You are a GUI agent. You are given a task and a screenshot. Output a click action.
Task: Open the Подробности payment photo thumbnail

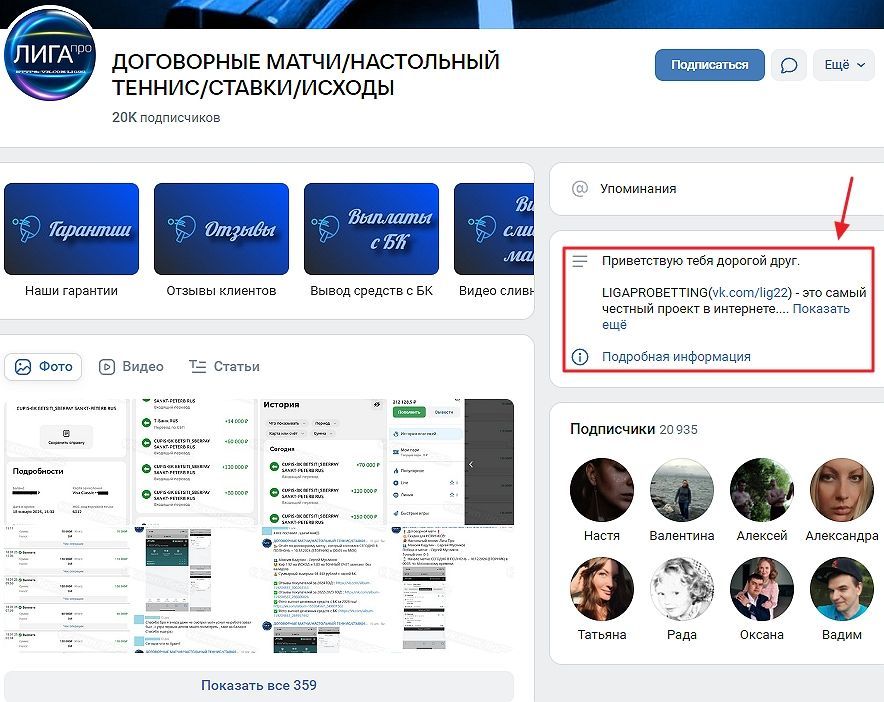[66, 462]
